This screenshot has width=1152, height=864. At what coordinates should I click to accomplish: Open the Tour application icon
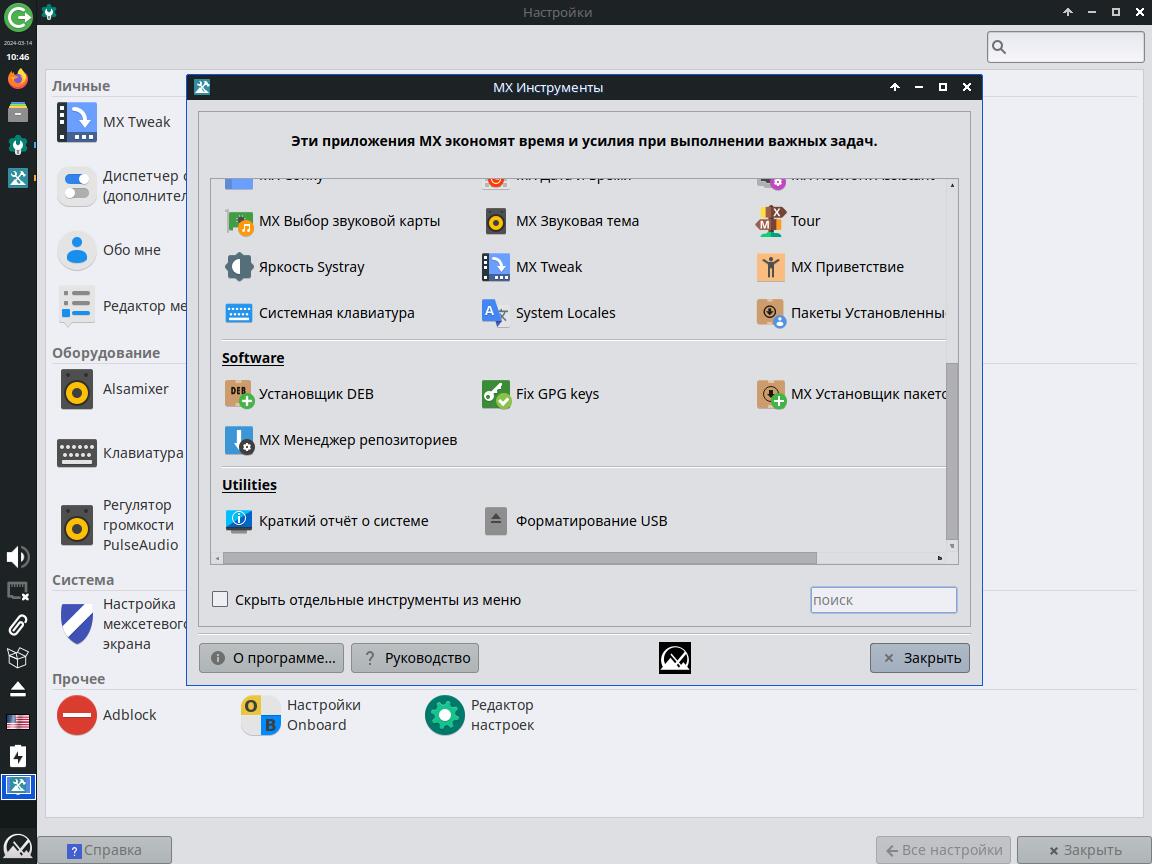pos(771,221)
